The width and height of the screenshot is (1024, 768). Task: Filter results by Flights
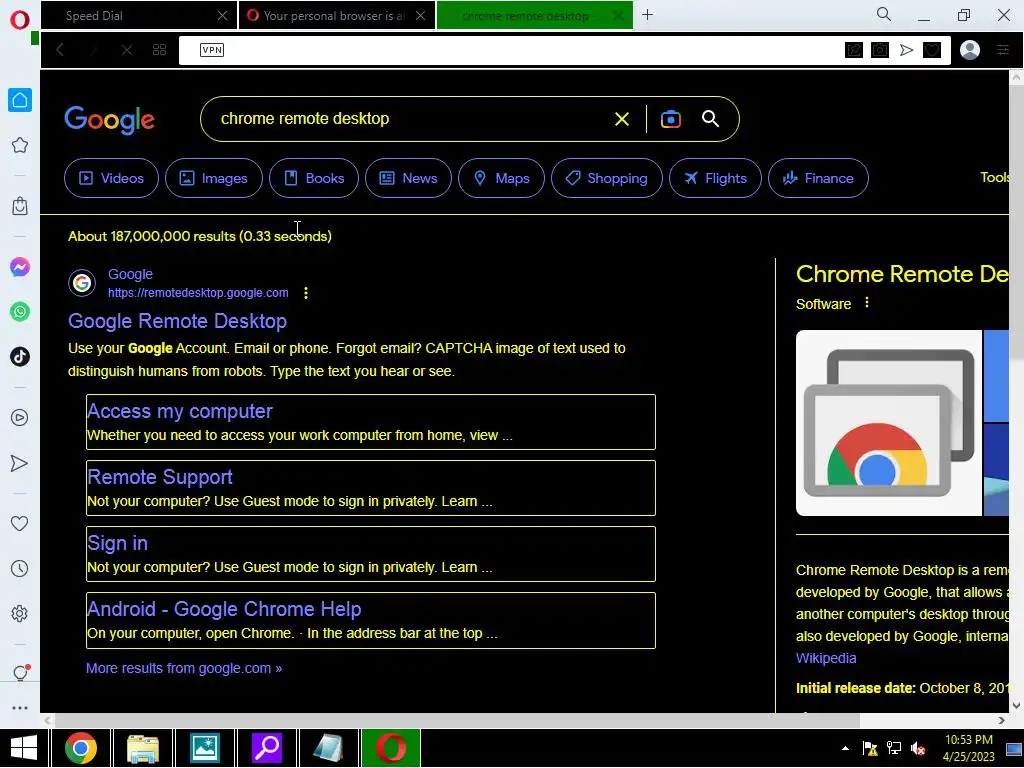pyautogui.click(x=715, y=178)
